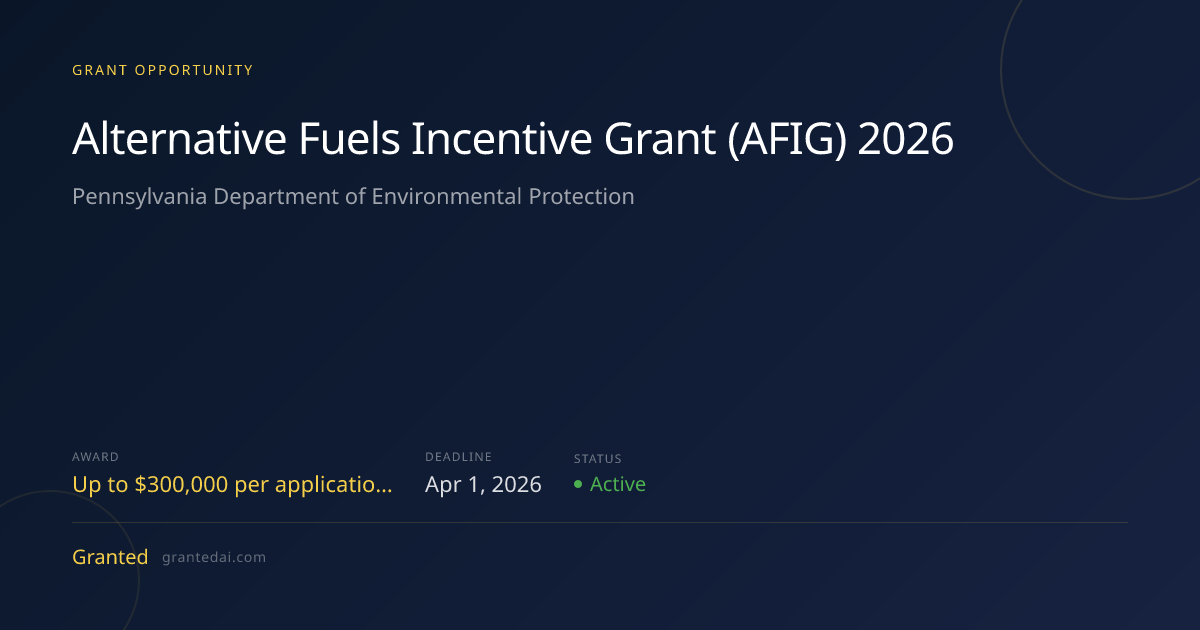This screenshot has height=630, width=1200.
Task: Click the 'GRANT OPPORTUNITY' label
Action: [x=163, y=70]
